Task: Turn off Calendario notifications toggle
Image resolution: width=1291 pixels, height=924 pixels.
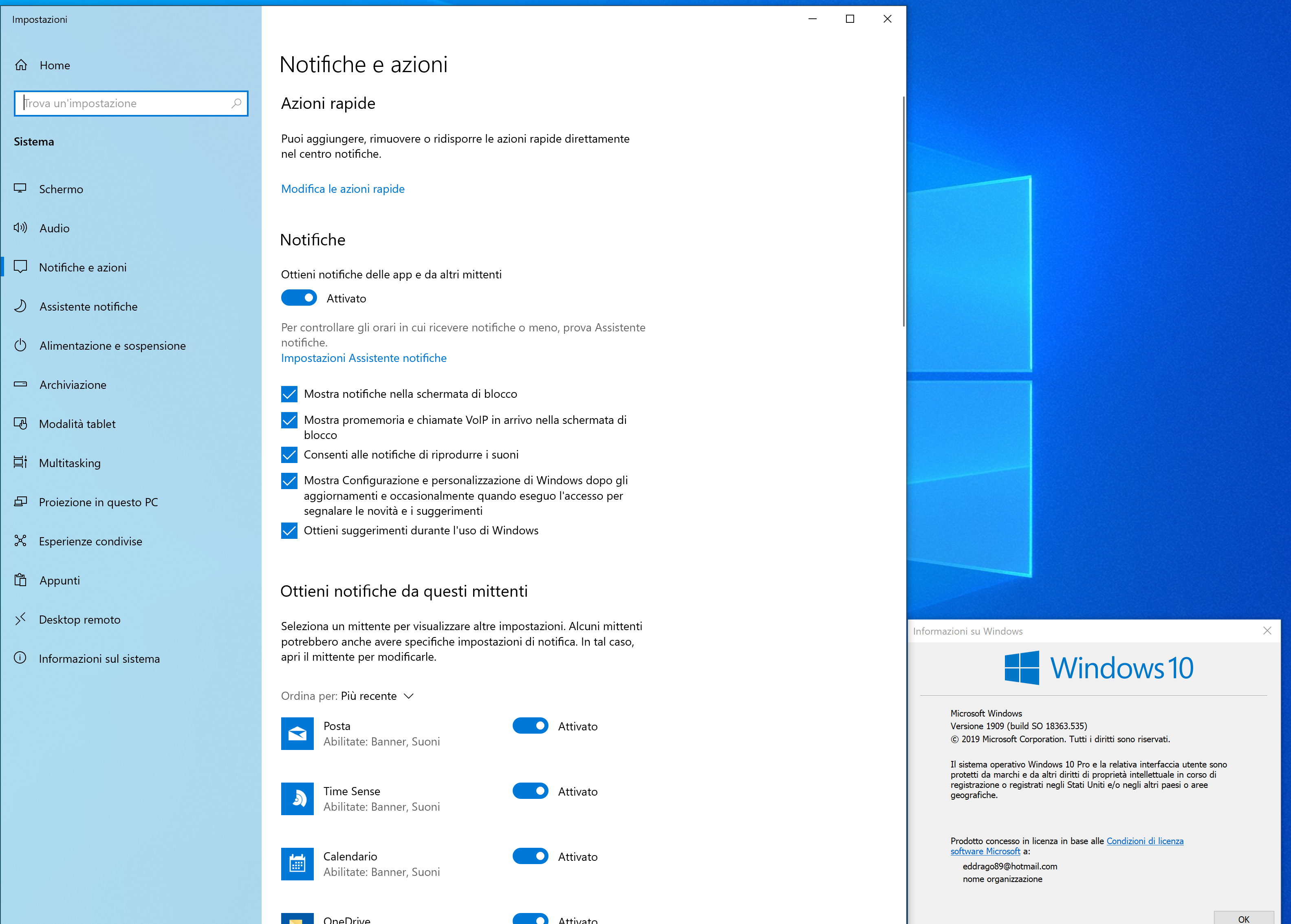Action: [x=531, y=856]
